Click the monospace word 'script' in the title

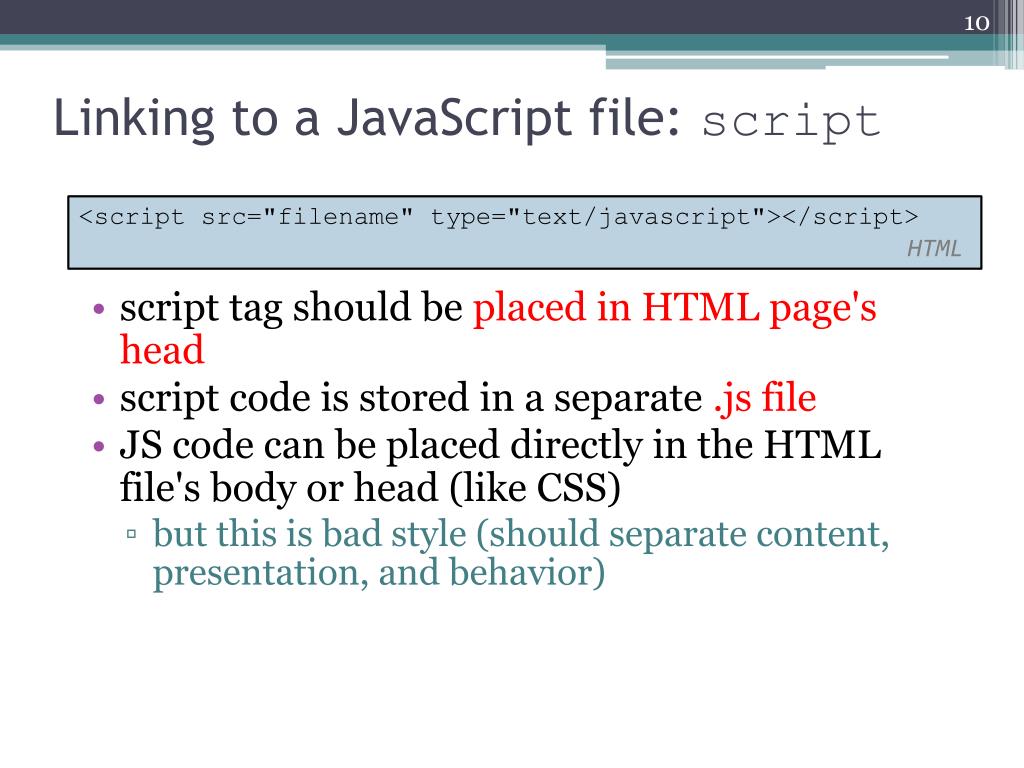[791, 123]
